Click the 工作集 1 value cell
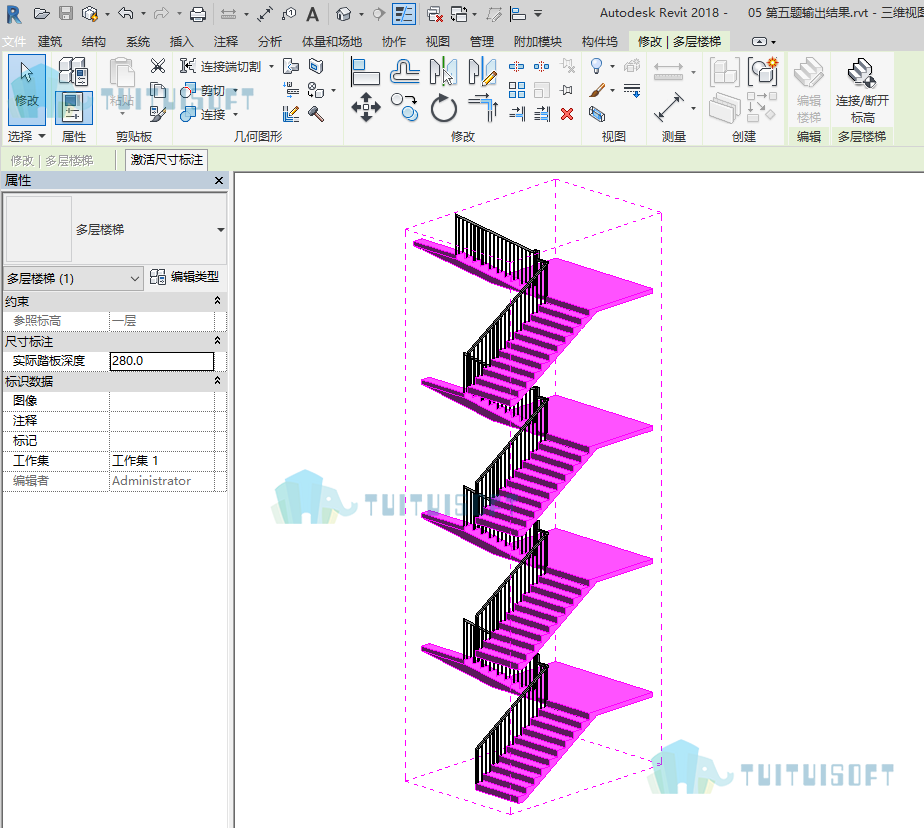The image size is (924, 828). point(161,461)
